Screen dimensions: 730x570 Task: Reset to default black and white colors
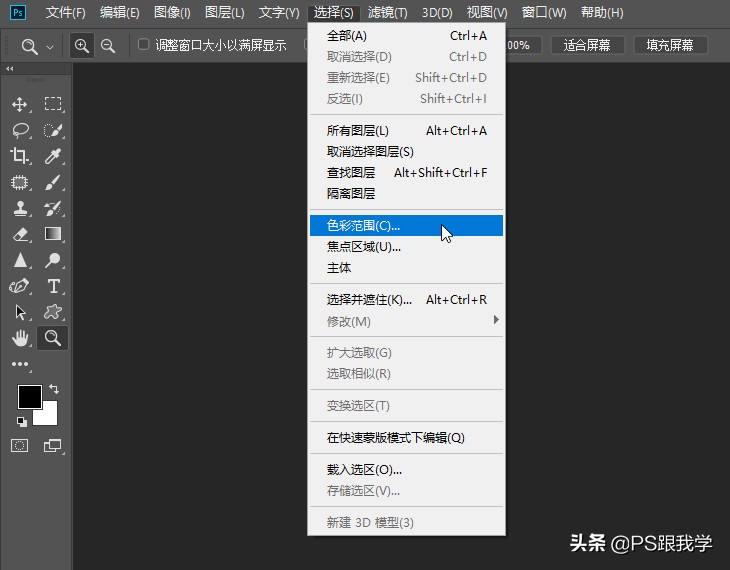(21, 421)
